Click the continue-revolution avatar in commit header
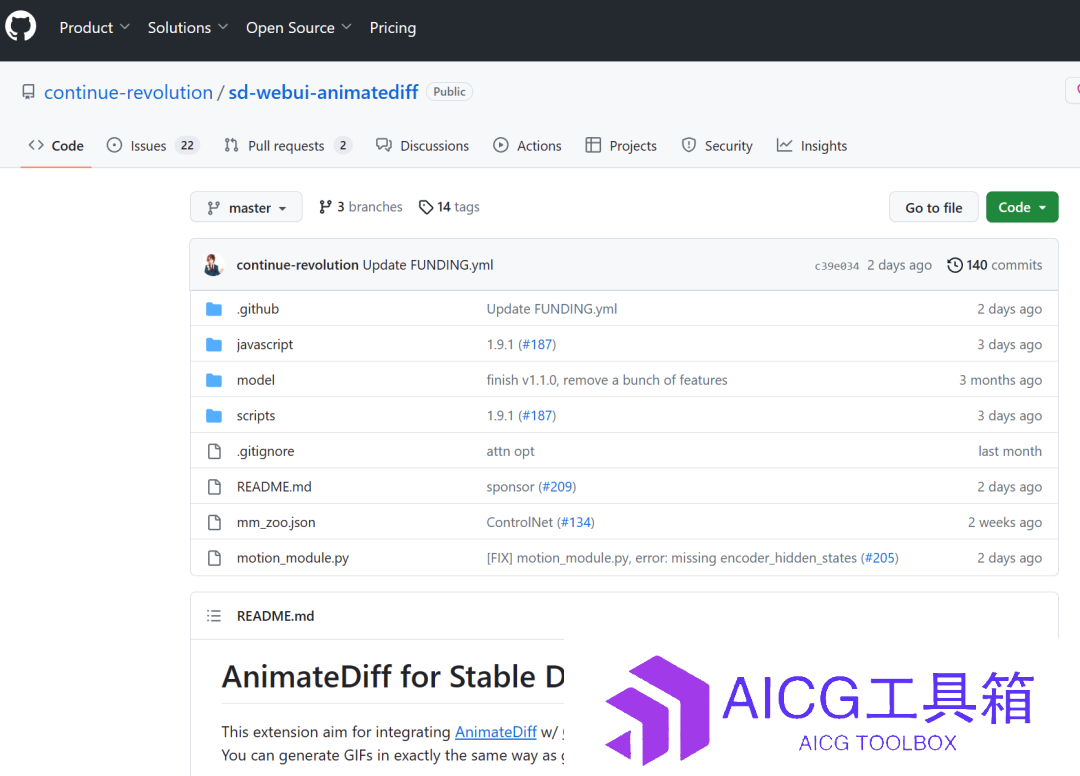Image resolution: width=1080 pixels, height=776 pixels. (x=214, y=265)
